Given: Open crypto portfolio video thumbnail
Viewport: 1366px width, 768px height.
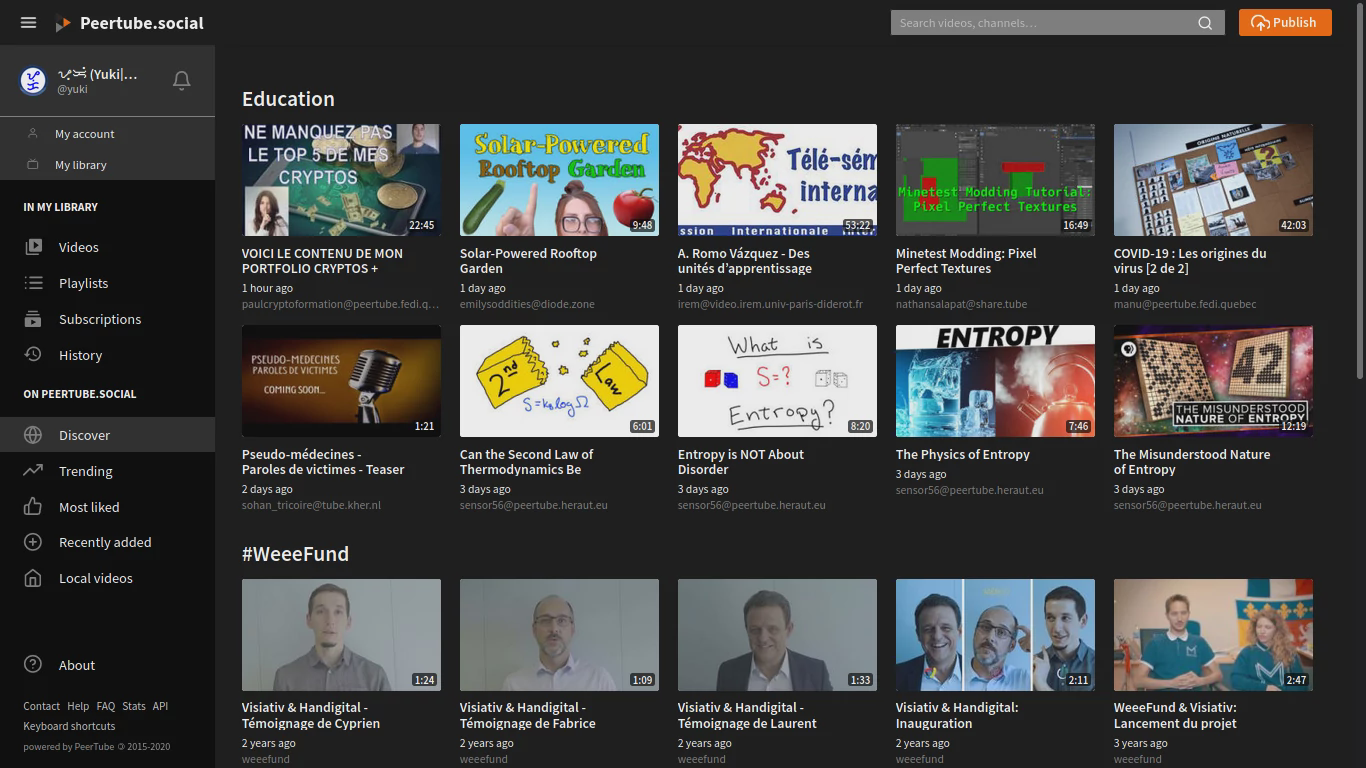Looking at the screenshot, I should click(x=341, y=180).
